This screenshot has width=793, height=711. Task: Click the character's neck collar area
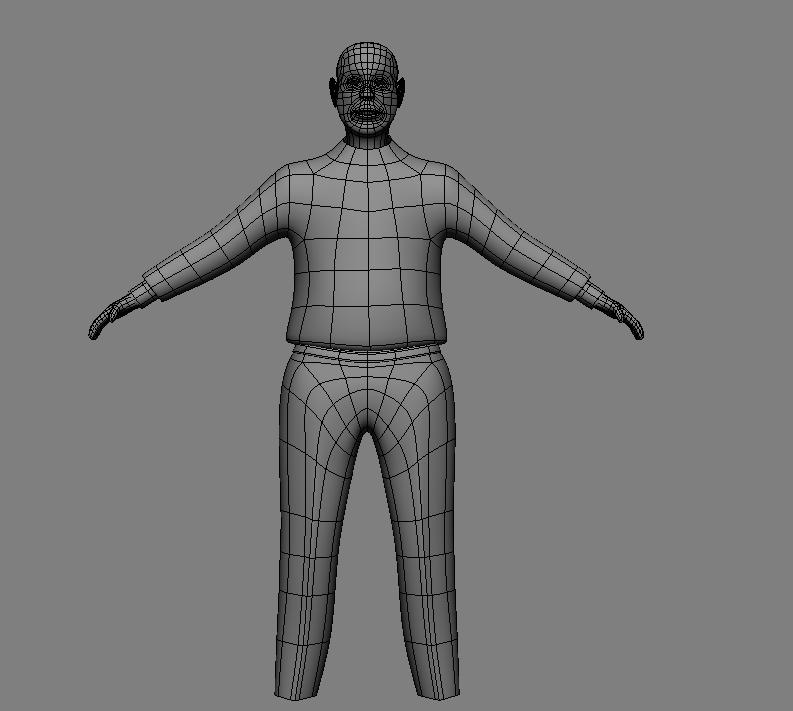(368, 142)
